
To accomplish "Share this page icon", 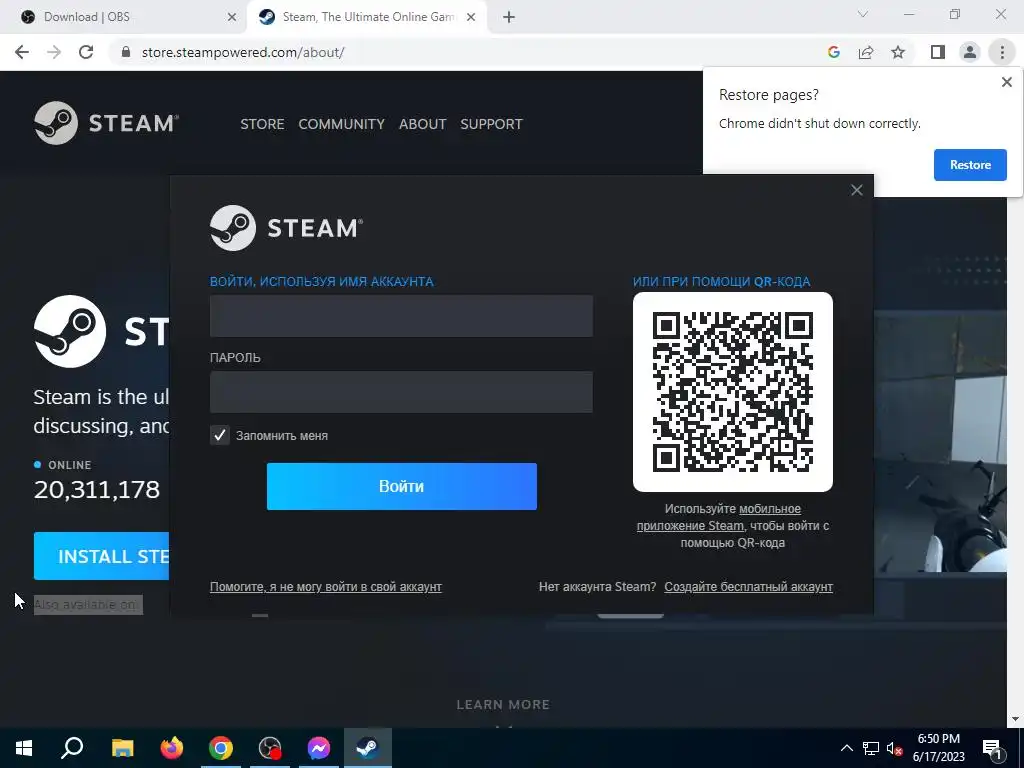I will point(866,52).
